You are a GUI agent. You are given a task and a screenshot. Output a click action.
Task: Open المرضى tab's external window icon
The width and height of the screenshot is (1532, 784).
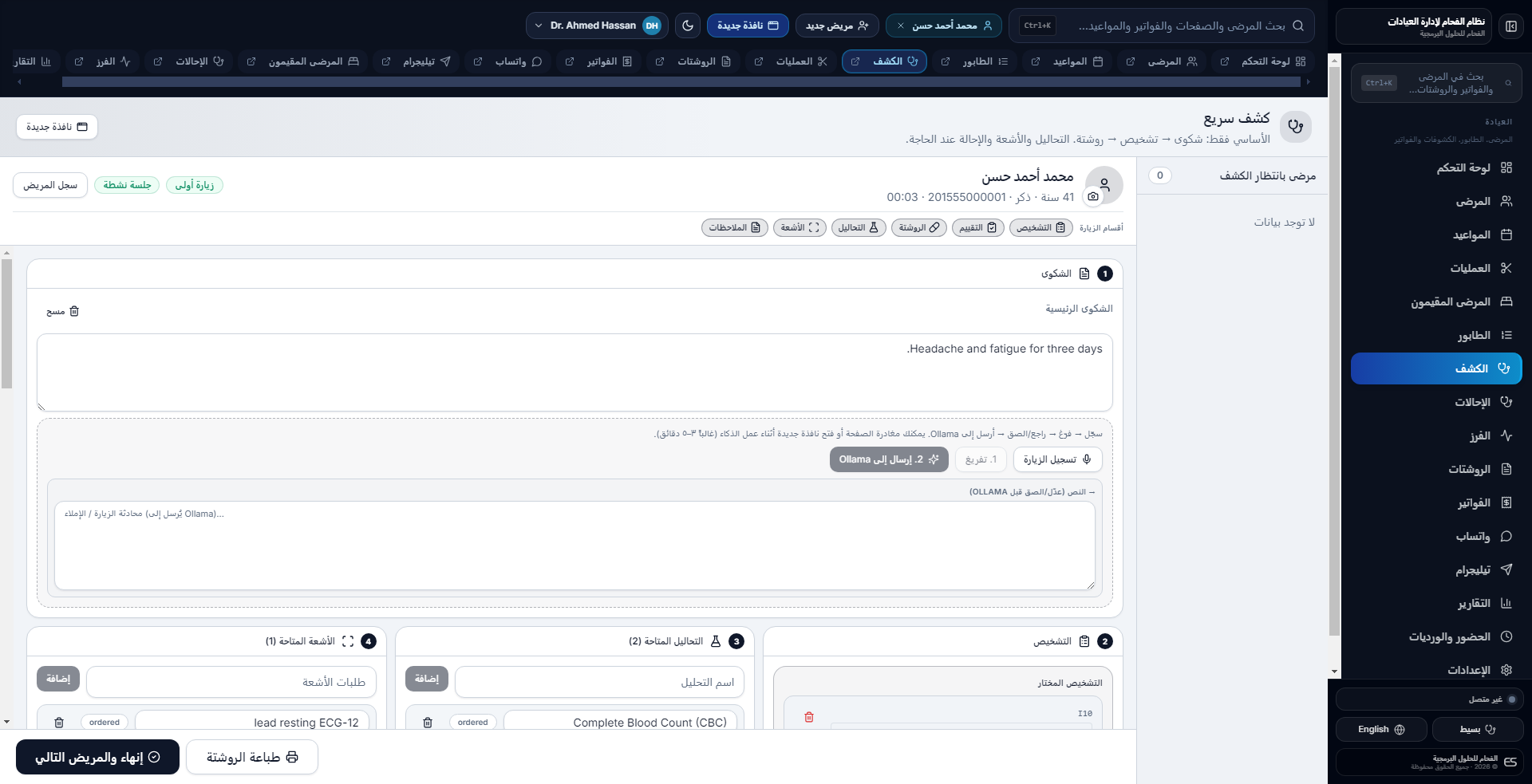click(x=1131, y=61)
